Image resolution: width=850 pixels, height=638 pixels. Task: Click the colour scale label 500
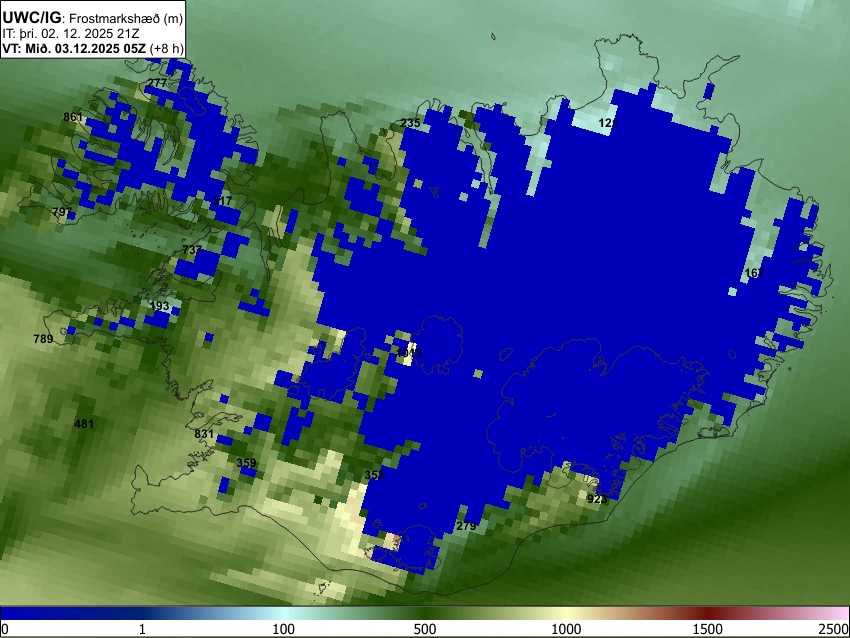[425, 629]
